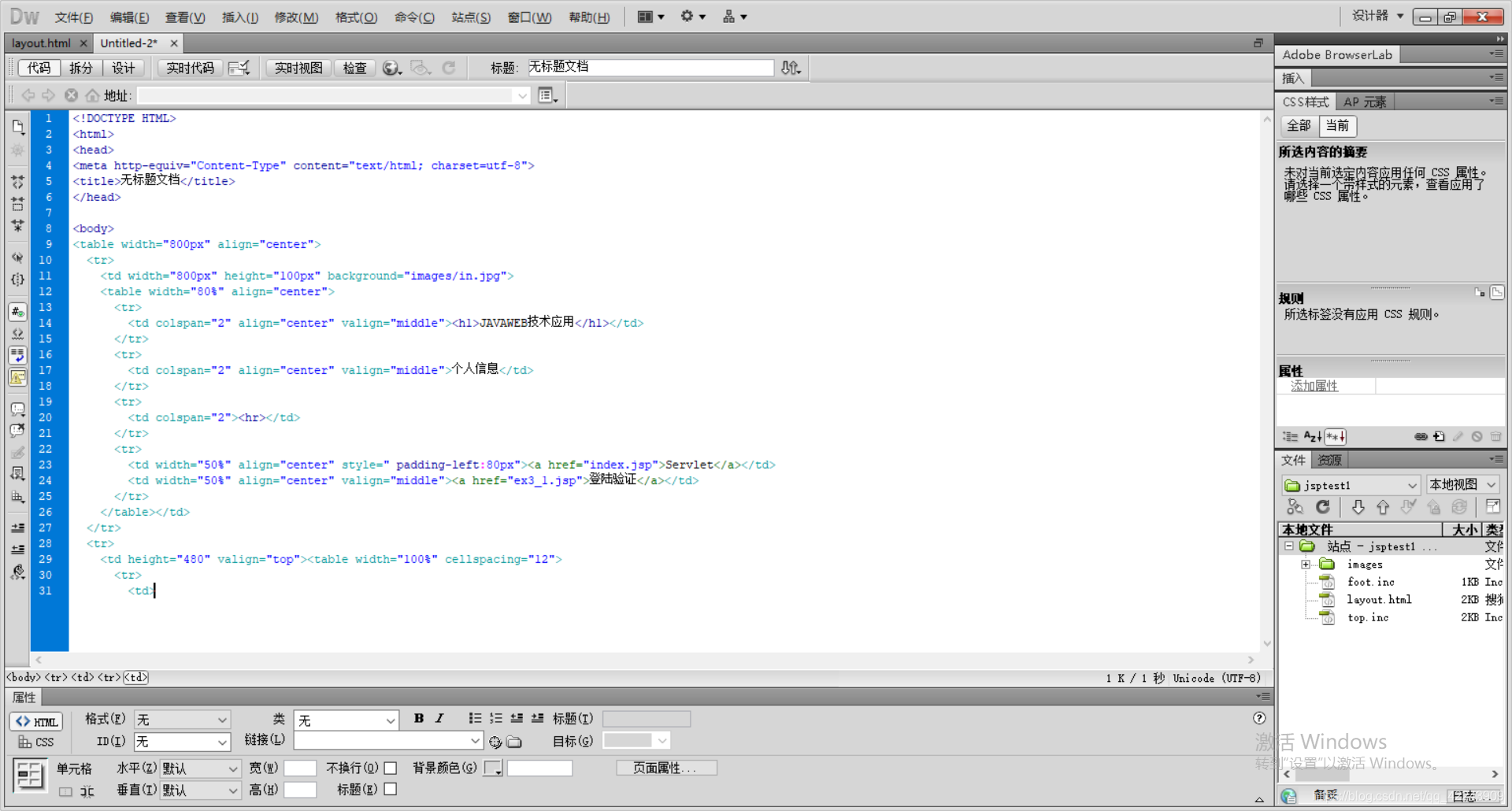Screen dimensions: 1512x811
Task: Open the 插入 menu in menu bar
Action: pyautogui.click(x=239, y=17)
